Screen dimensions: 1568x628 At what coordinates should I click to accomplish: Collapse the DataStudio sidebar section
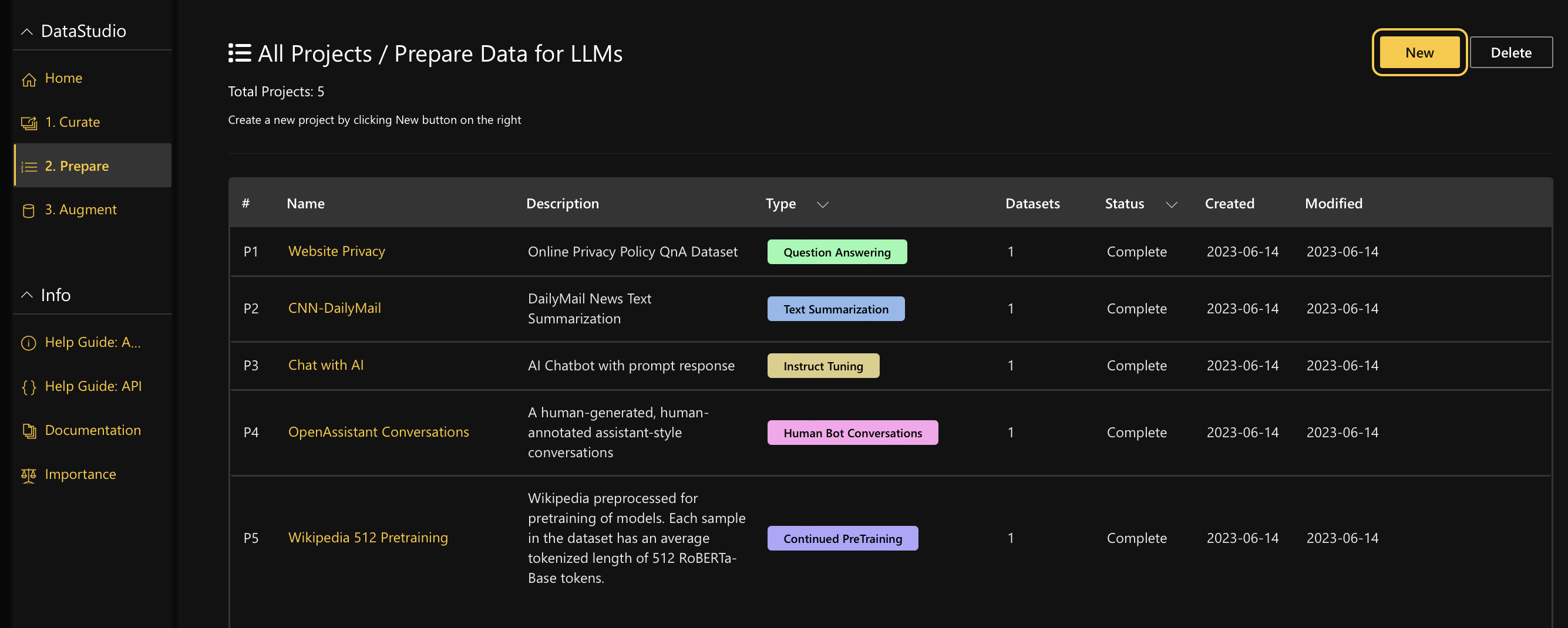coord(27,31)
